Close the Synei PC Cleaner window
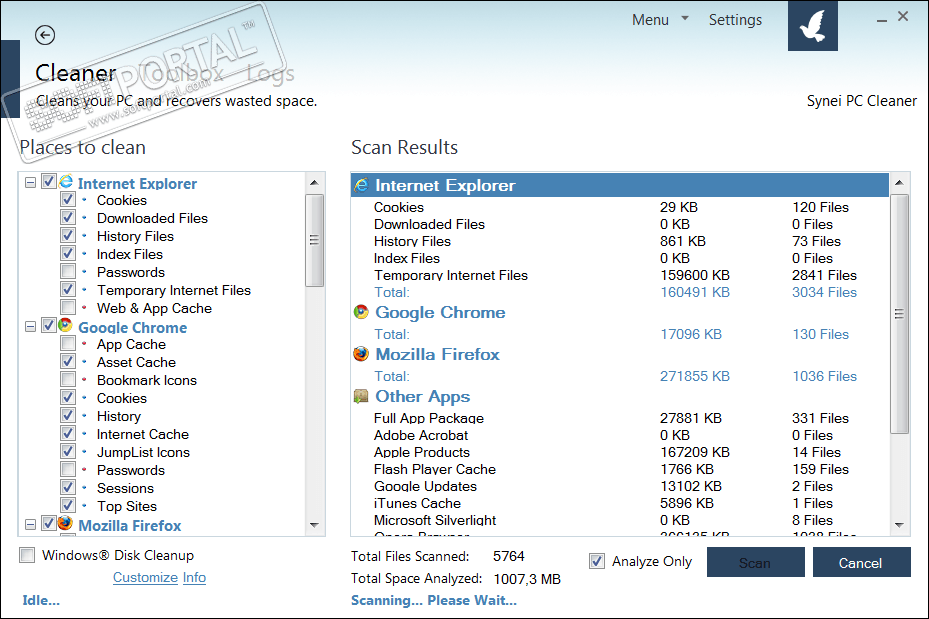 point(903,17)
